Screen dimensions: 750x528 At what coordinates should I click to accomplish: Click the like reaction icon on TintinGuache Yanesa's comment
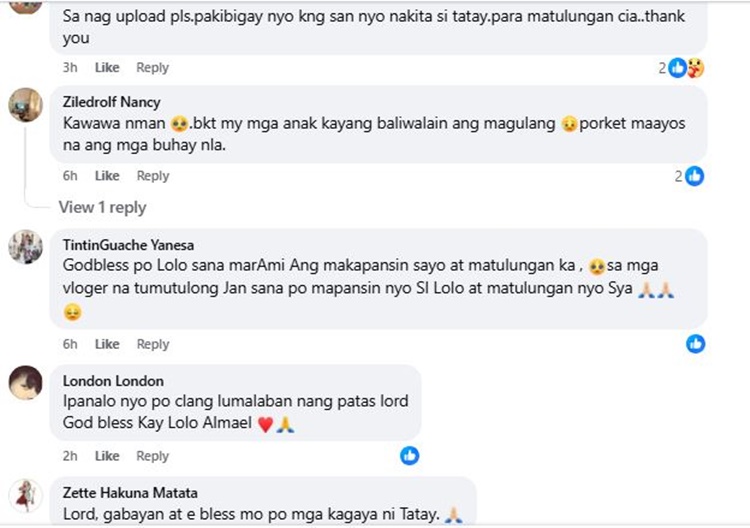tap(696, 344)
